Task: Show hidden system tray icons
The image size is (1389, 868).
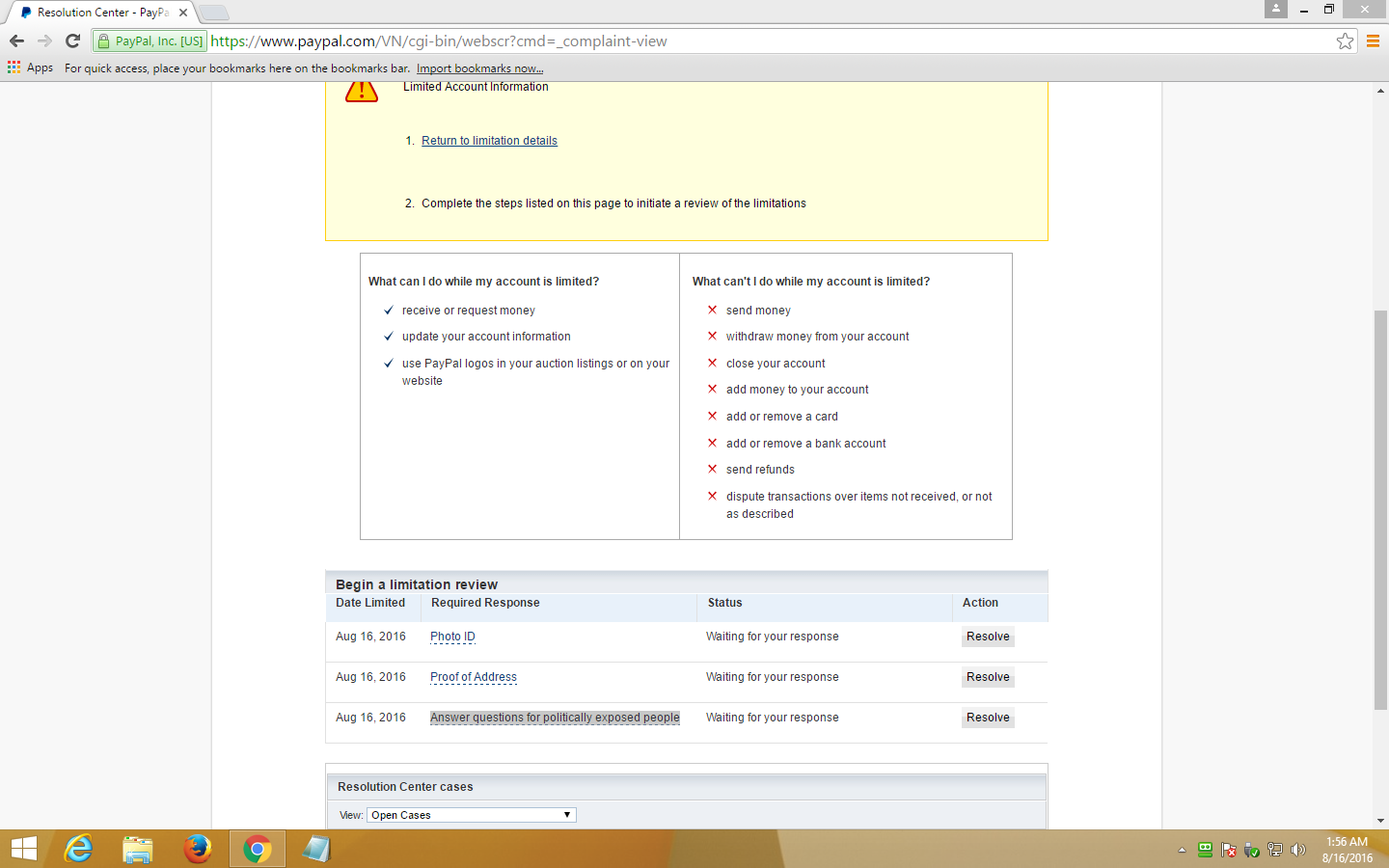Action: 1182,850
